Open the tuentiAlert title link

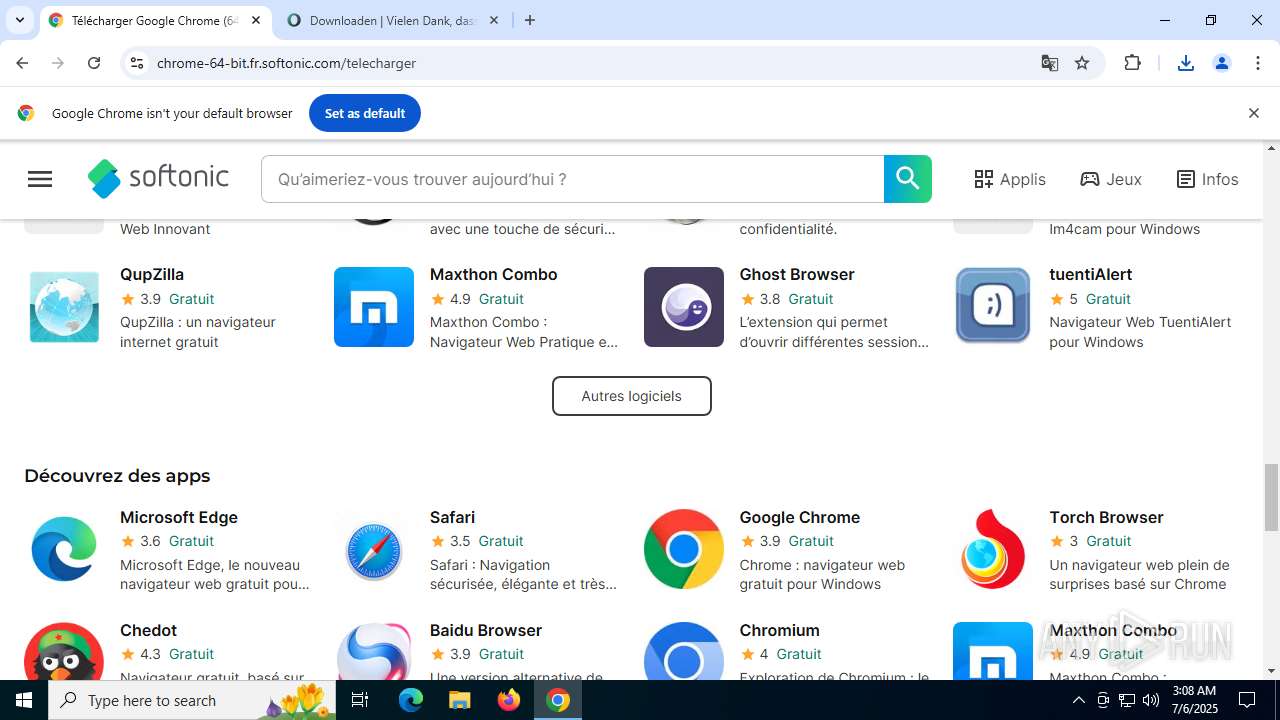pos(1091,274)
